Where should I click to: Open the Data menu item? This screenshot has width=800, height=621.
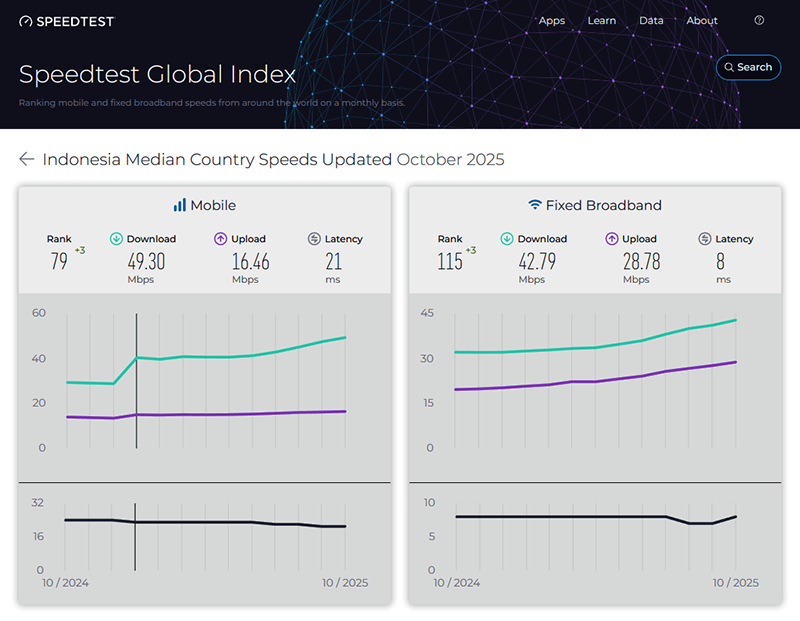click(651, 20)
